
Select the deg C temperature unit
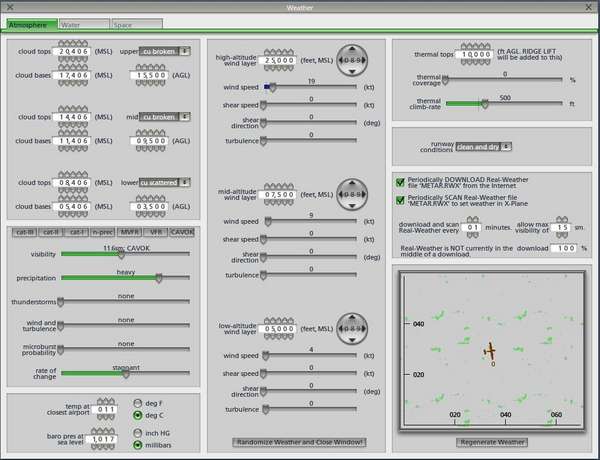138,415
